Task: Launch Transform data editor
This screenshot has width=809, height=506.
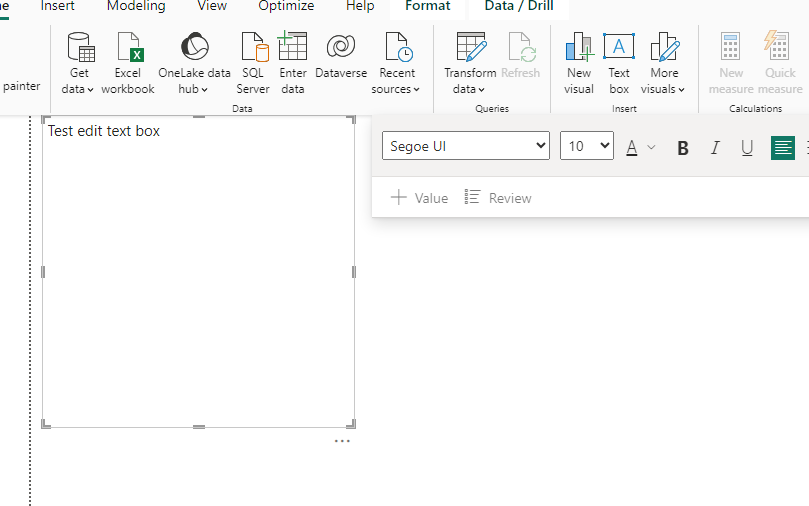Action: (470, 64)
